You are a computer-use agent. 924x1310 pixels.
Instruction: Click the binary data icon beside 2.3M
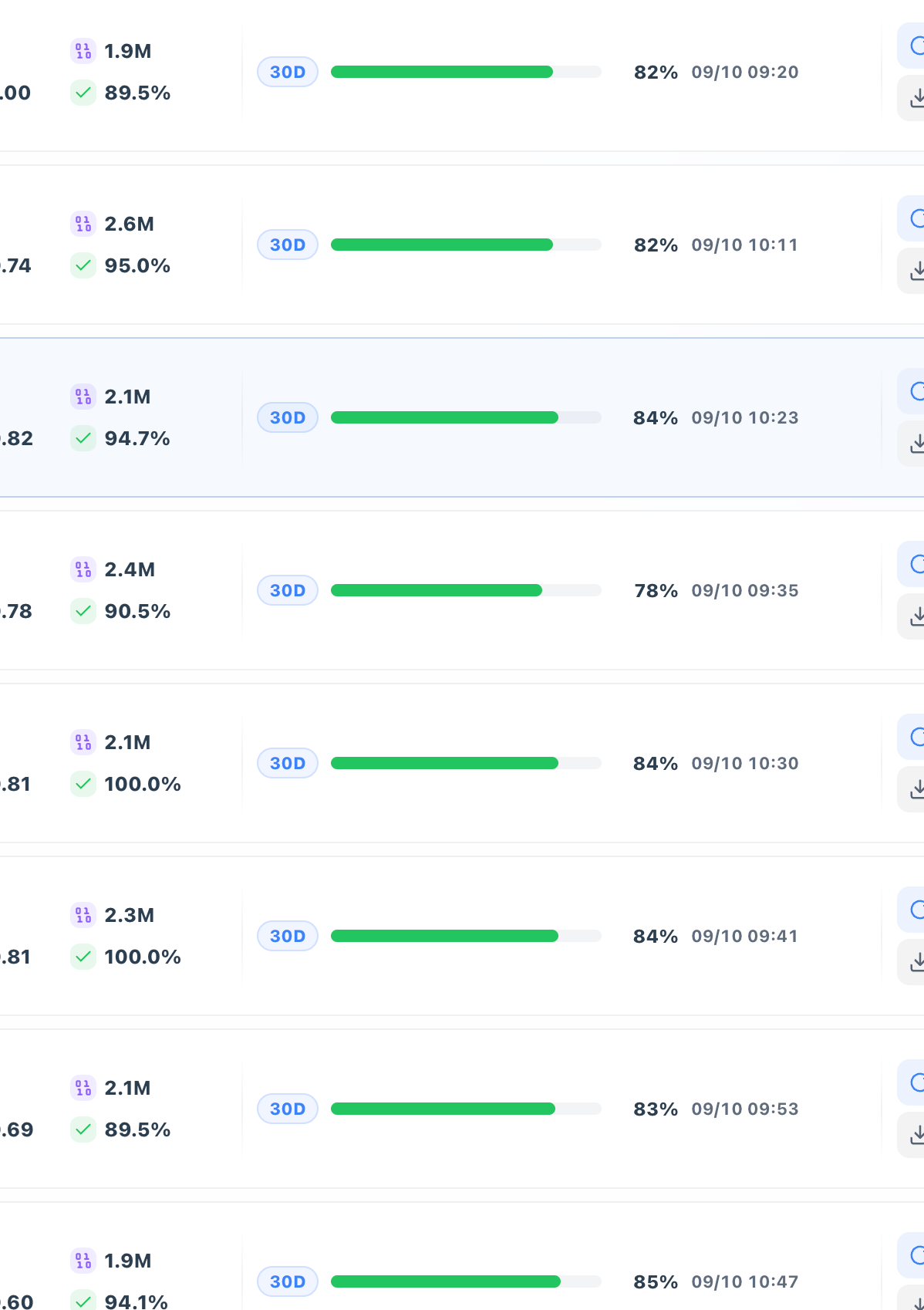click(x=83, y=915)
